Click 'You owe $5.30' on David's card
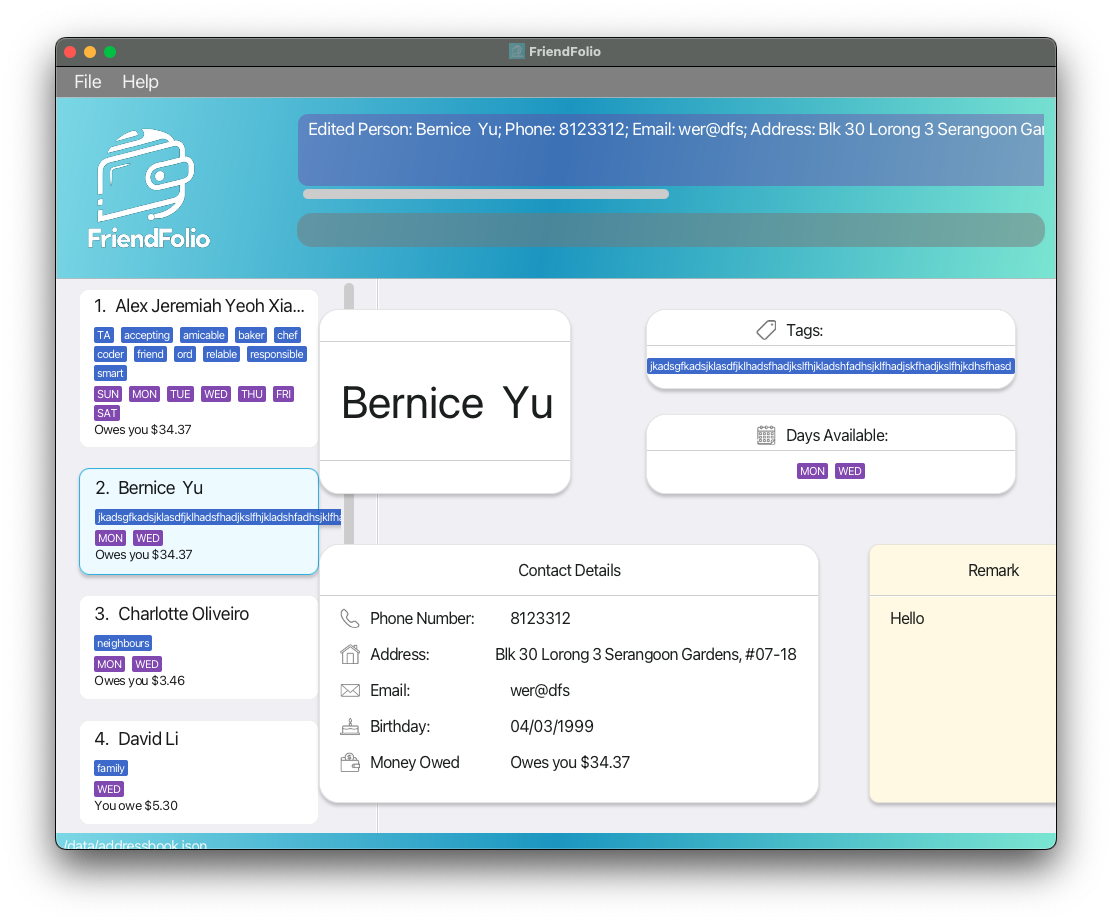 136,806
